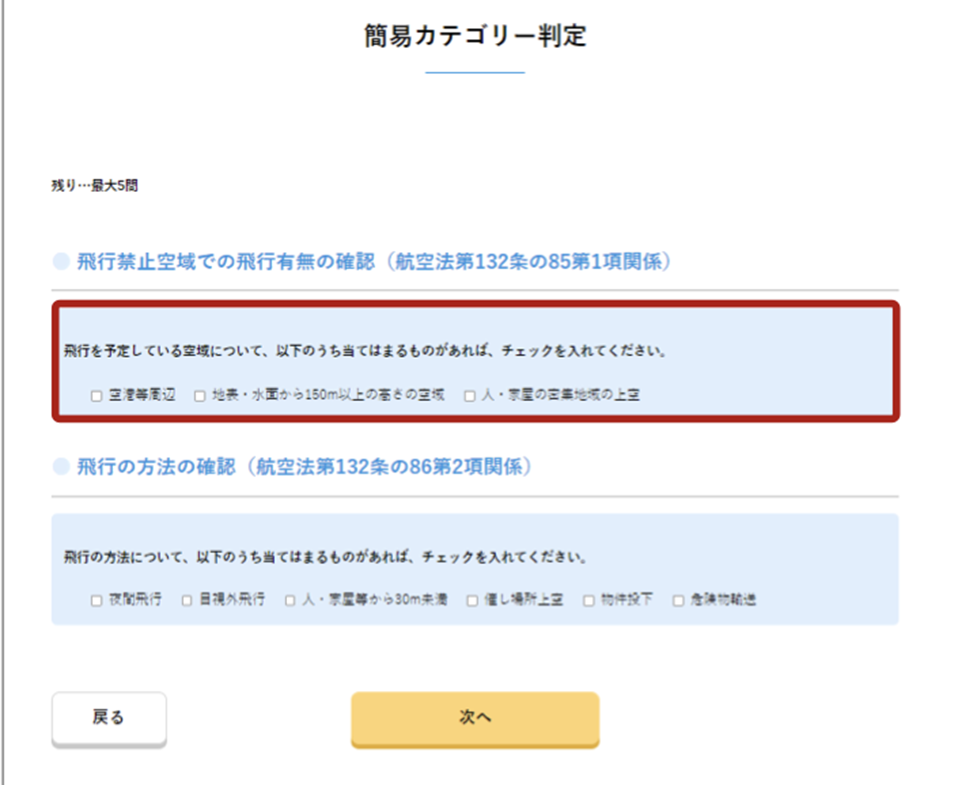
Task: Enable the 物件投下 checkbox
Action: 589,601
